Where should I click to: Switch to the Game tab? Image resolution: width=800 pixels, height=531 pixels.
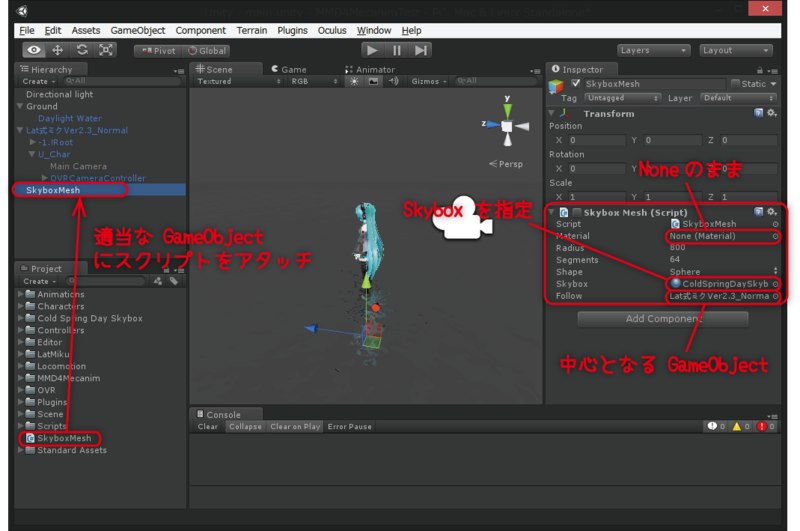(289, 69)
